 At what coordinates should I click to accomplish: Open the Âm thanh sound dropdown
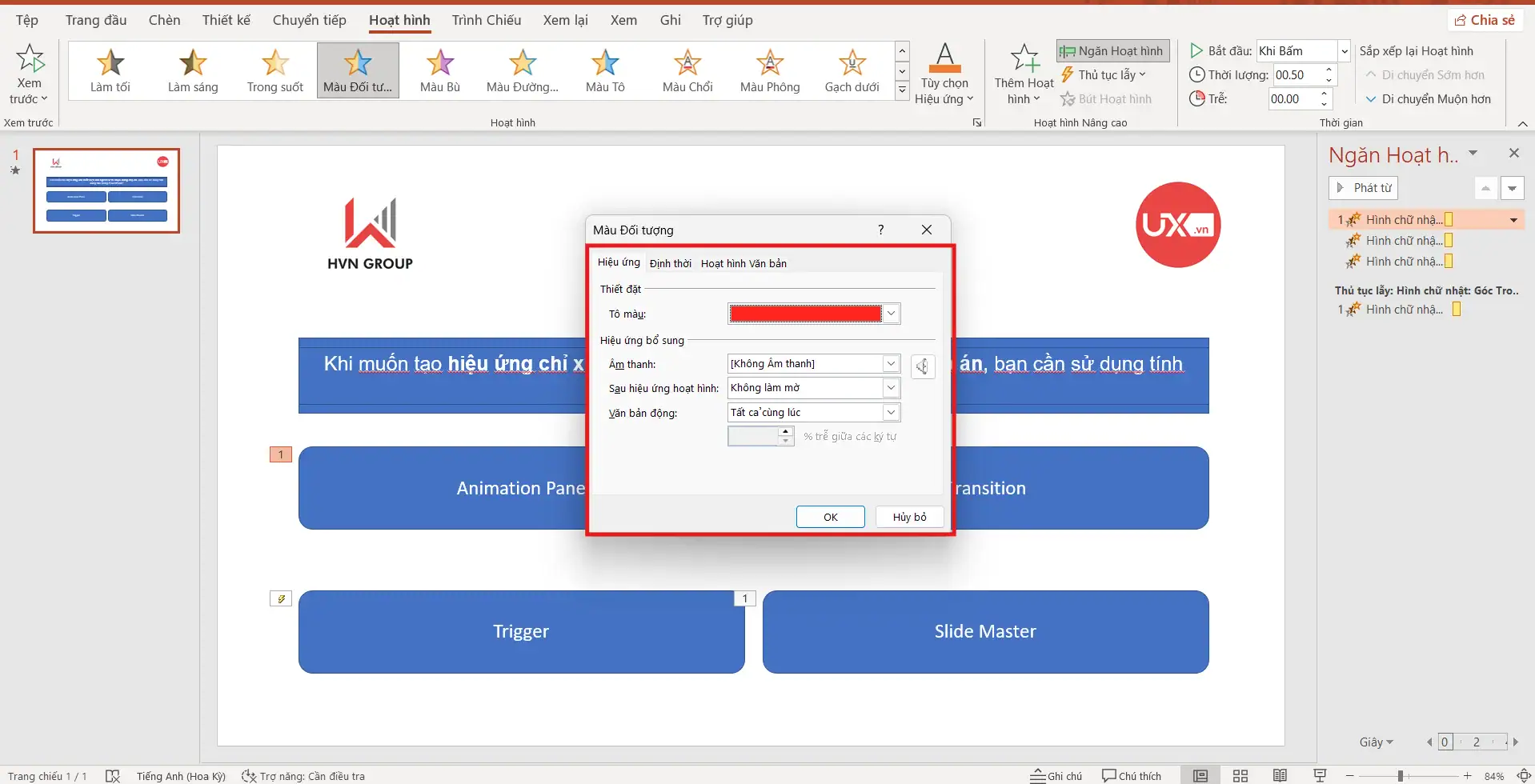(891, 364)
